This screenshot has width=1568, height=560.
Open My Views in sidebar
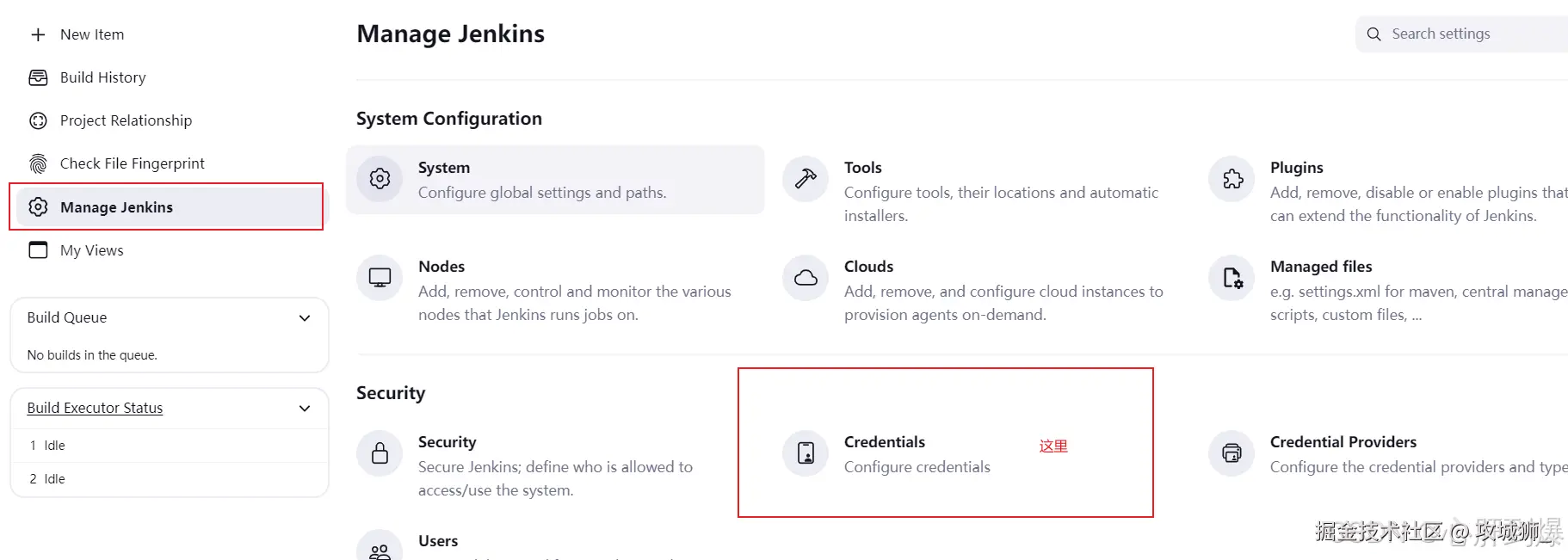[91, 250]
